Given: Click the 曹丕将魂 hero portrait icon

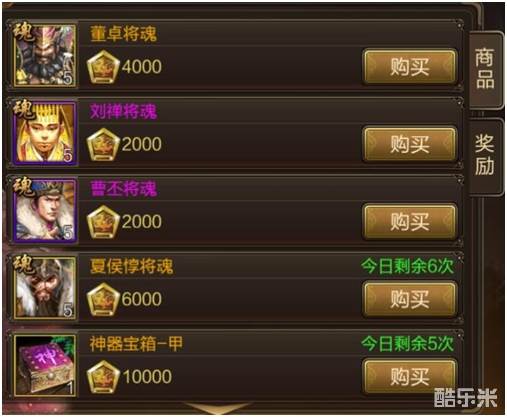Looking at the screenshot, I should click(x=45, y=211).
